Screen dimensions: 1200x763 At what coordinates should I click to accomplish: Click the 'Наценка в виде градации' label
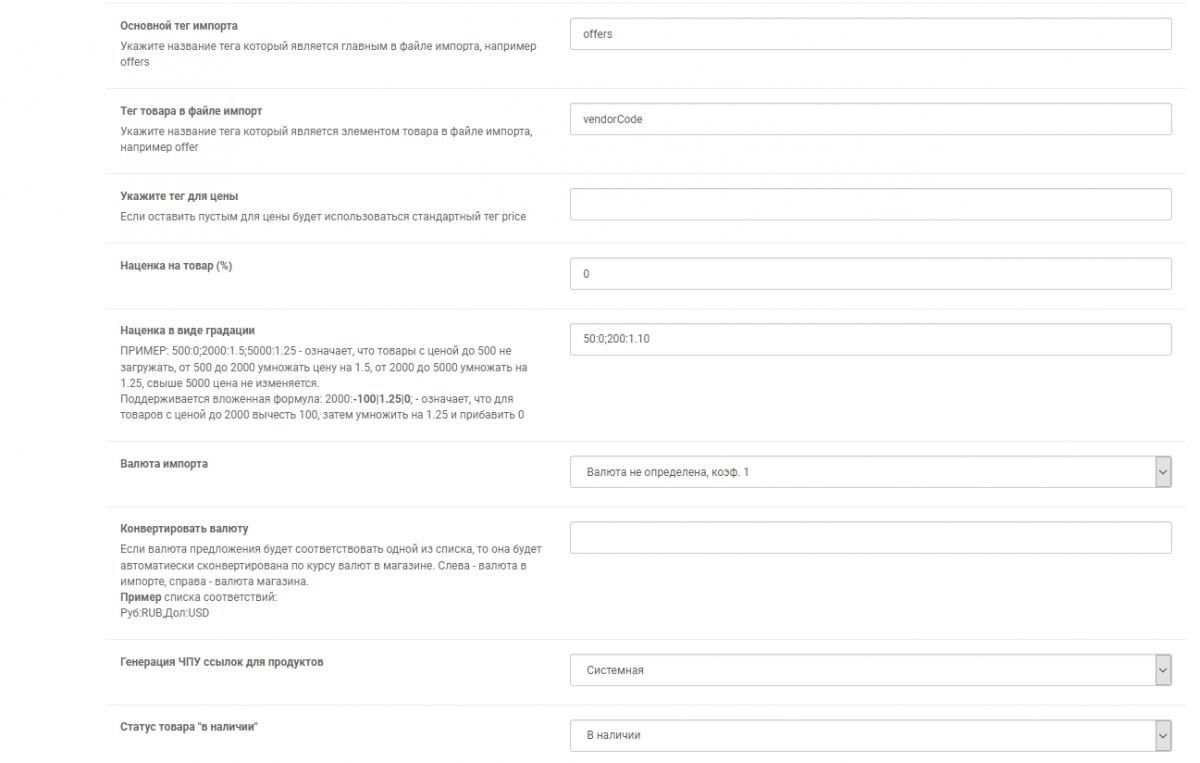[x=188, y=330]
